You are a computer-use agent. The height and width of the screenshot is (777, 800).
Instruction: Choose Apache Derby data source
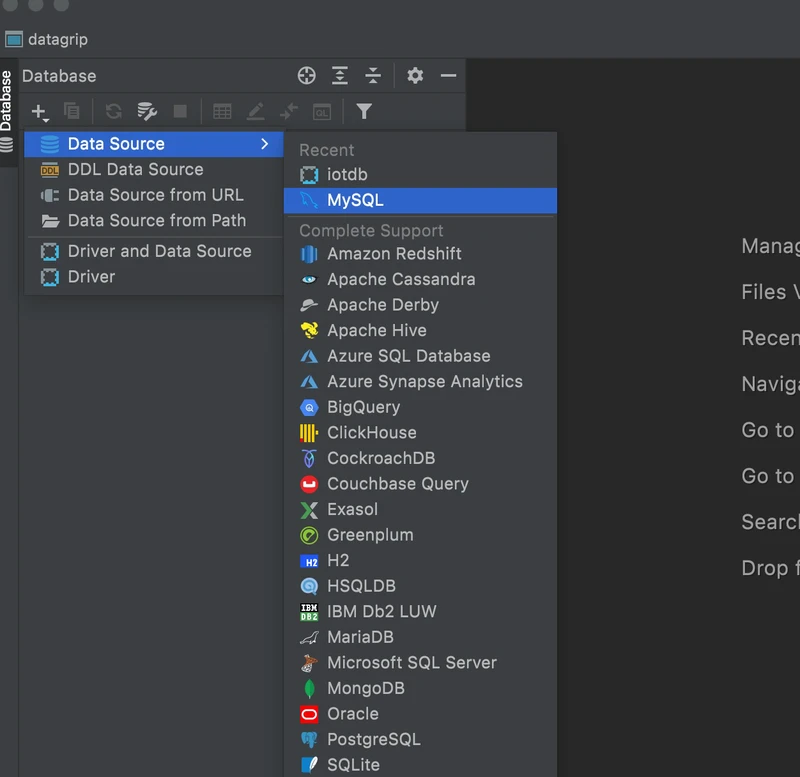tap(420, 305)
